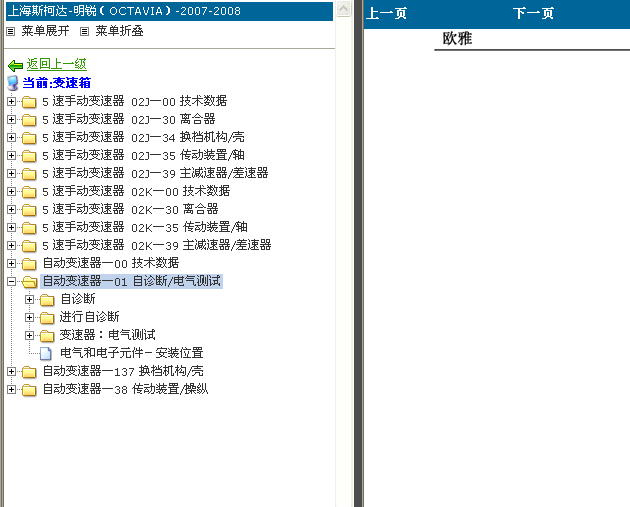Expand 02K一39 主减速器/差速器 node
The width and height of the screenshot is (630, 507).
12,245
